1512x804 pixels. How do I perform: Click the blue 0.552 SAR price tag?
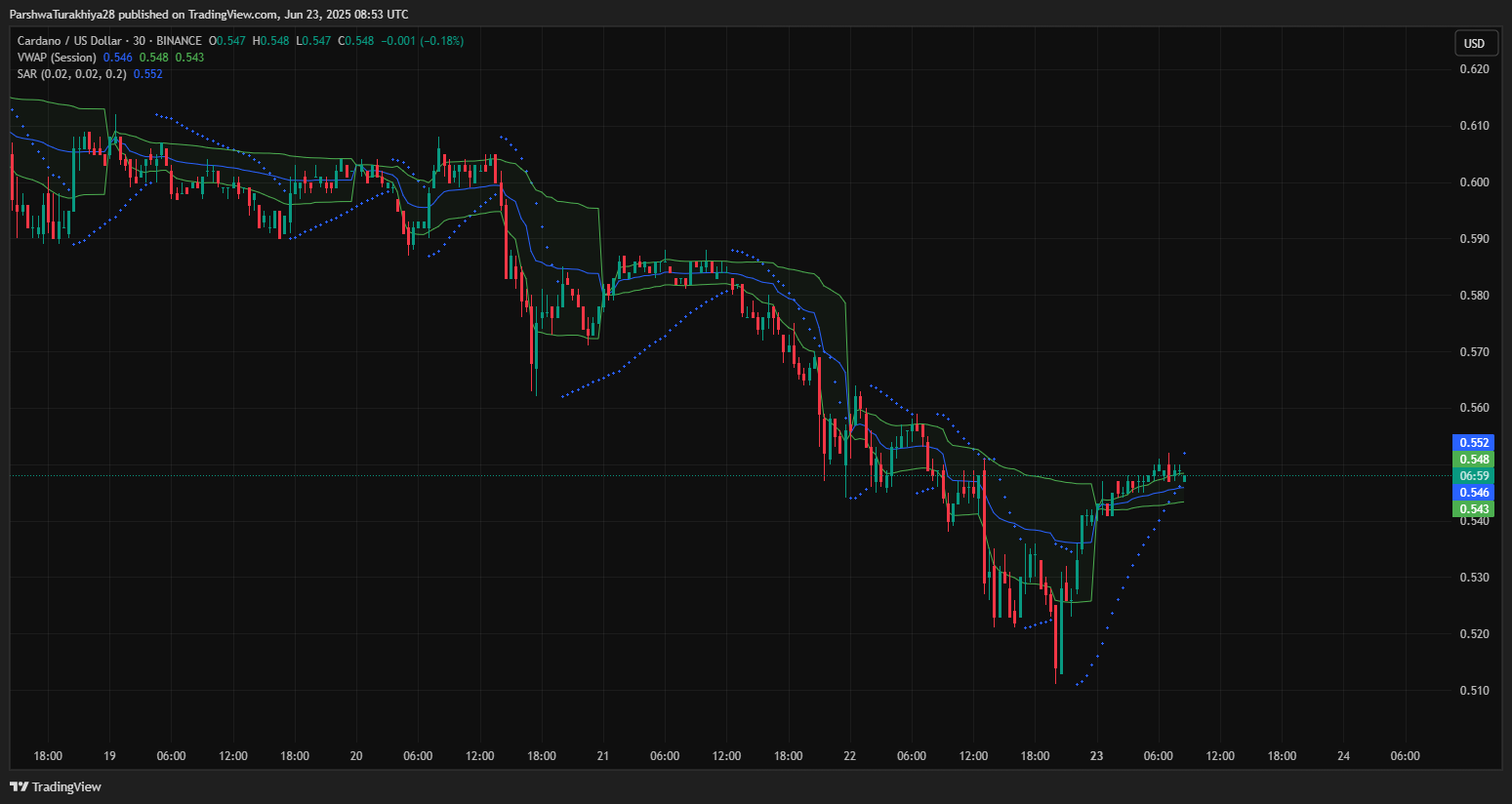point(1474,443)
